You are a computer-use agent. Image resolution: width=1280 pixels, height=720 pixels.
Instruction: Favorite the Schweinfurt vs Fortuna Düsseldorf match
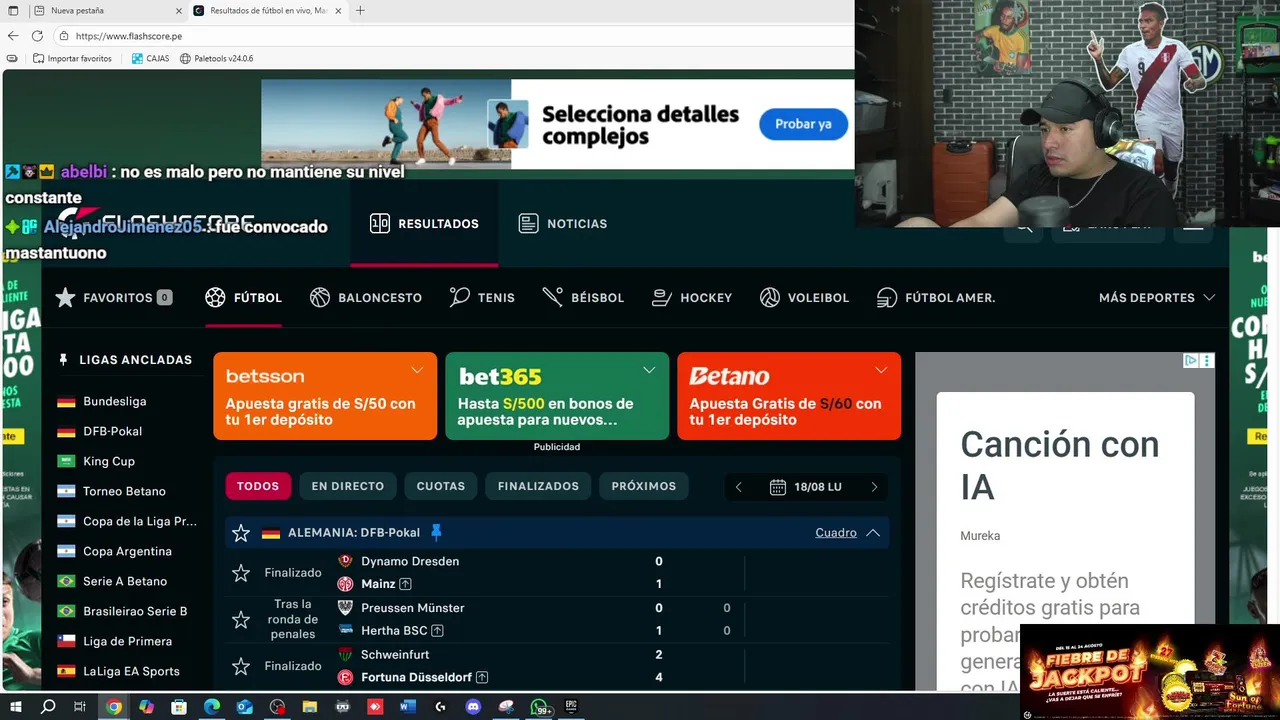coord(241,666)
